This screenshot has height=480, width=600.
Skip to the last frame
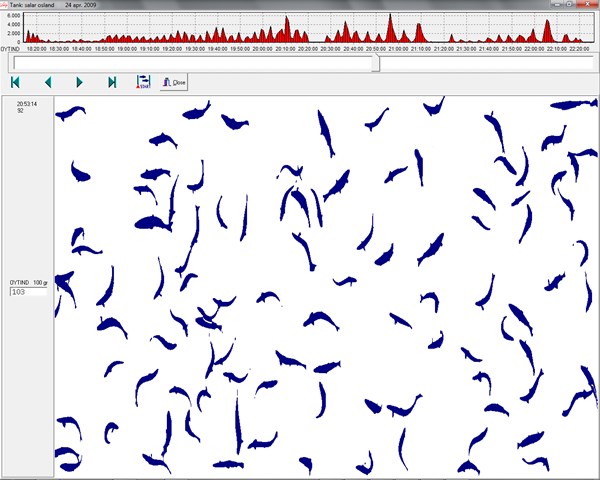click(x=112, y=82)
